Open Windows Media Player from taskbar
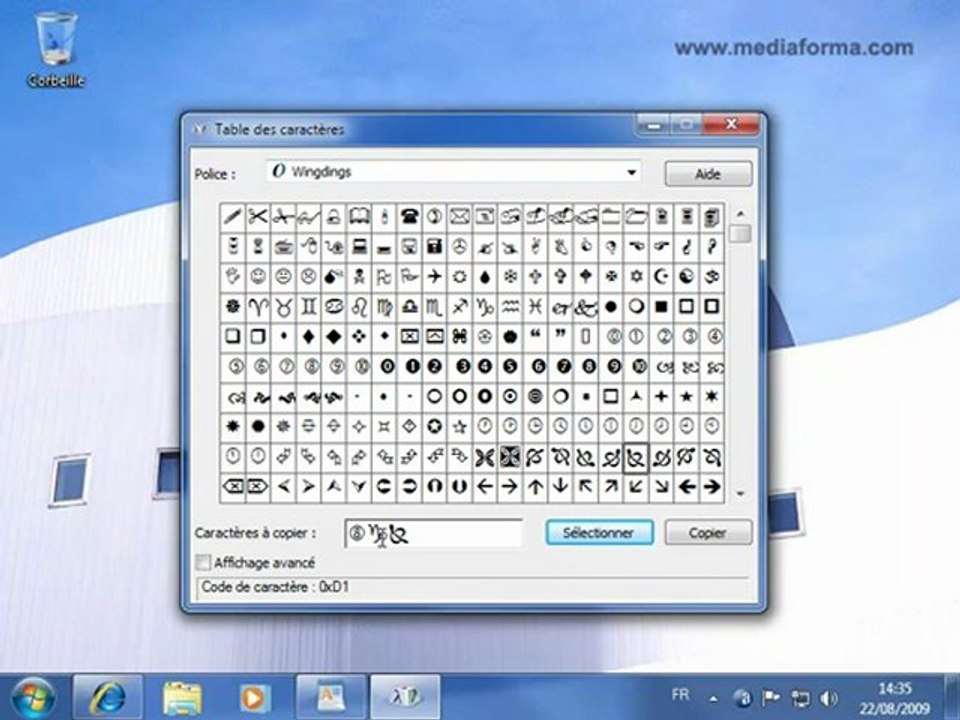The image size is (960, 720). (253, 698)
